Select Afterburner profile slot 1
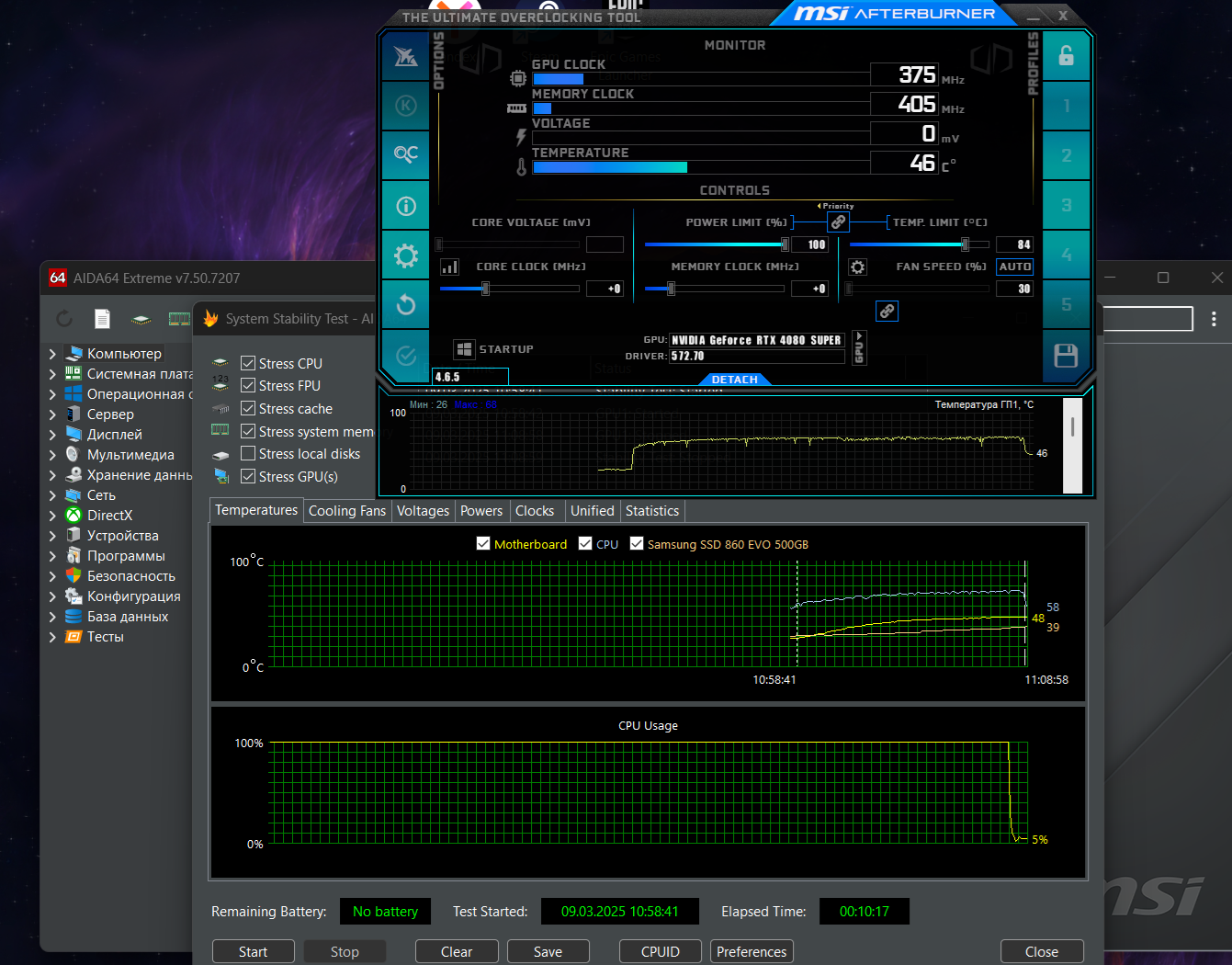The width and height of the screenshot is (1232, 965). [x=1066, y=106]
